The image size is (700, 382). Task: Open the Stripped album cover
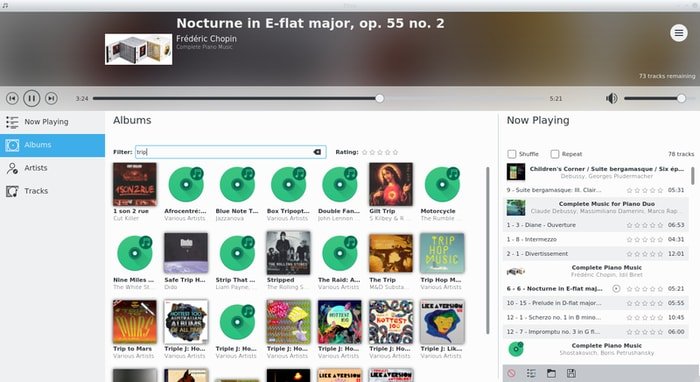tap(288, 253)
